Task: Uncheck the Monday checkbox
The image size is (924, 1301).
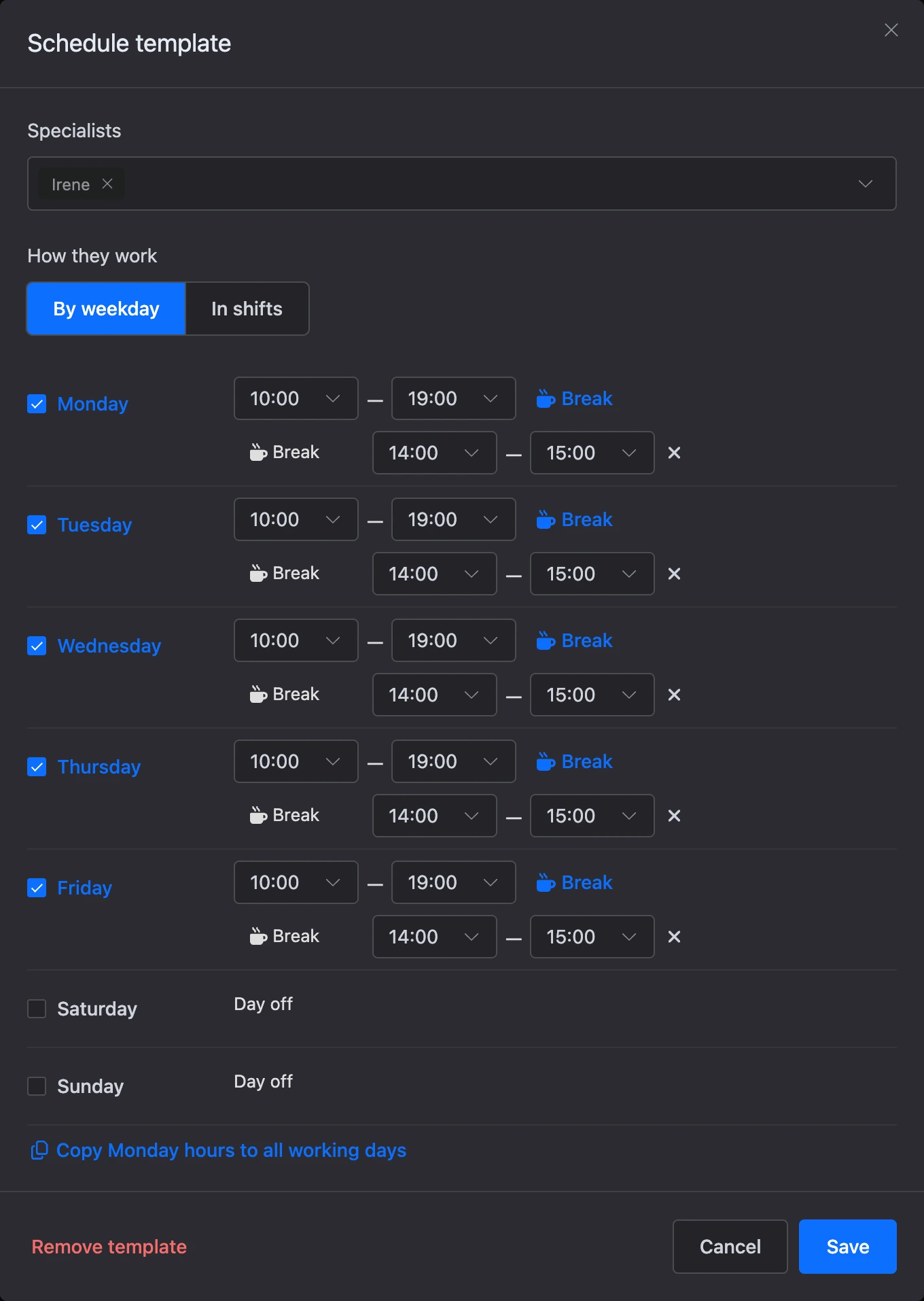Action: (x=37, y=404)
